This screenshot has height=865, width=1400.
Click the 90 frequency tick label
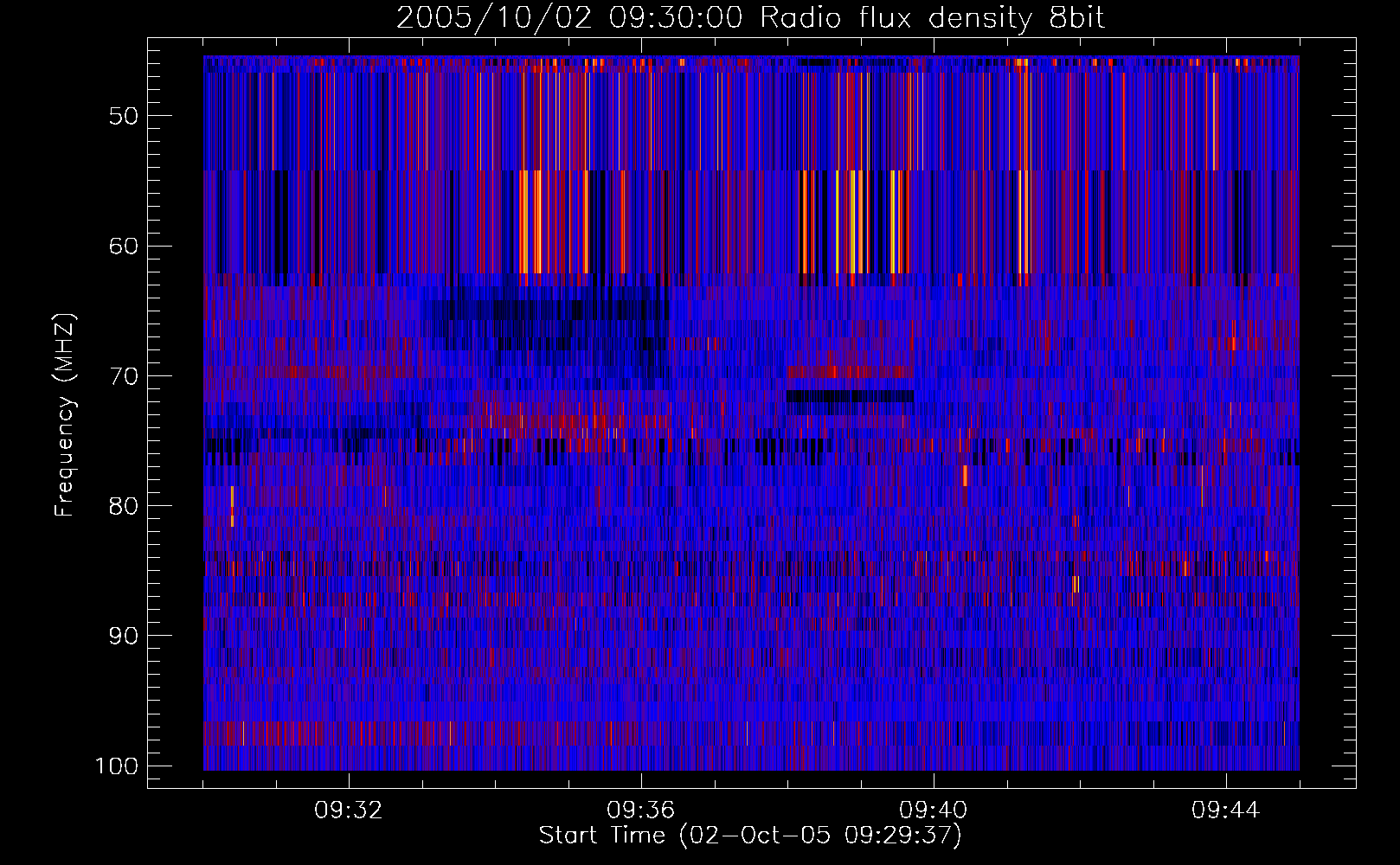coord(124,636)
